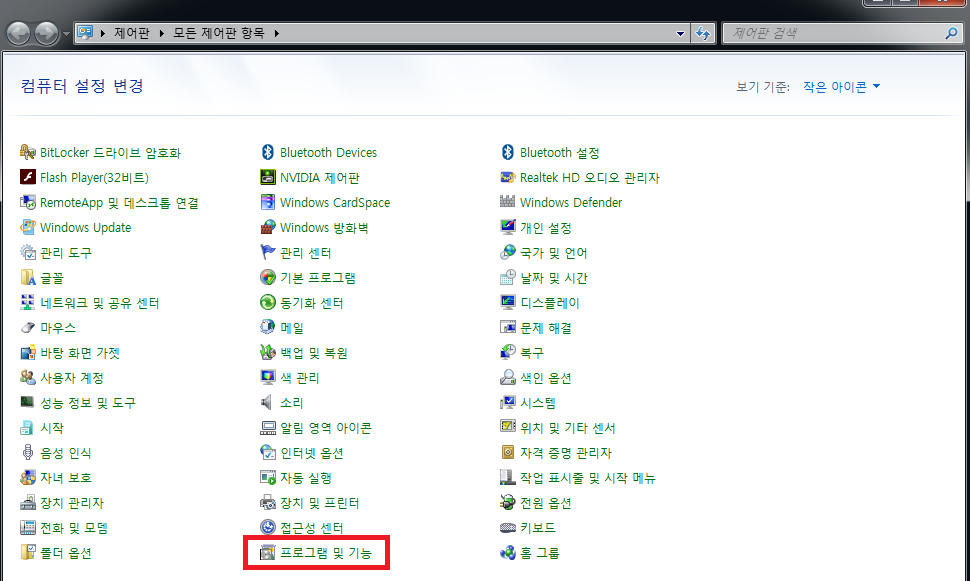Open the 날짜 및 시간 link
970x581 pixels.
[x=554, y=278]
